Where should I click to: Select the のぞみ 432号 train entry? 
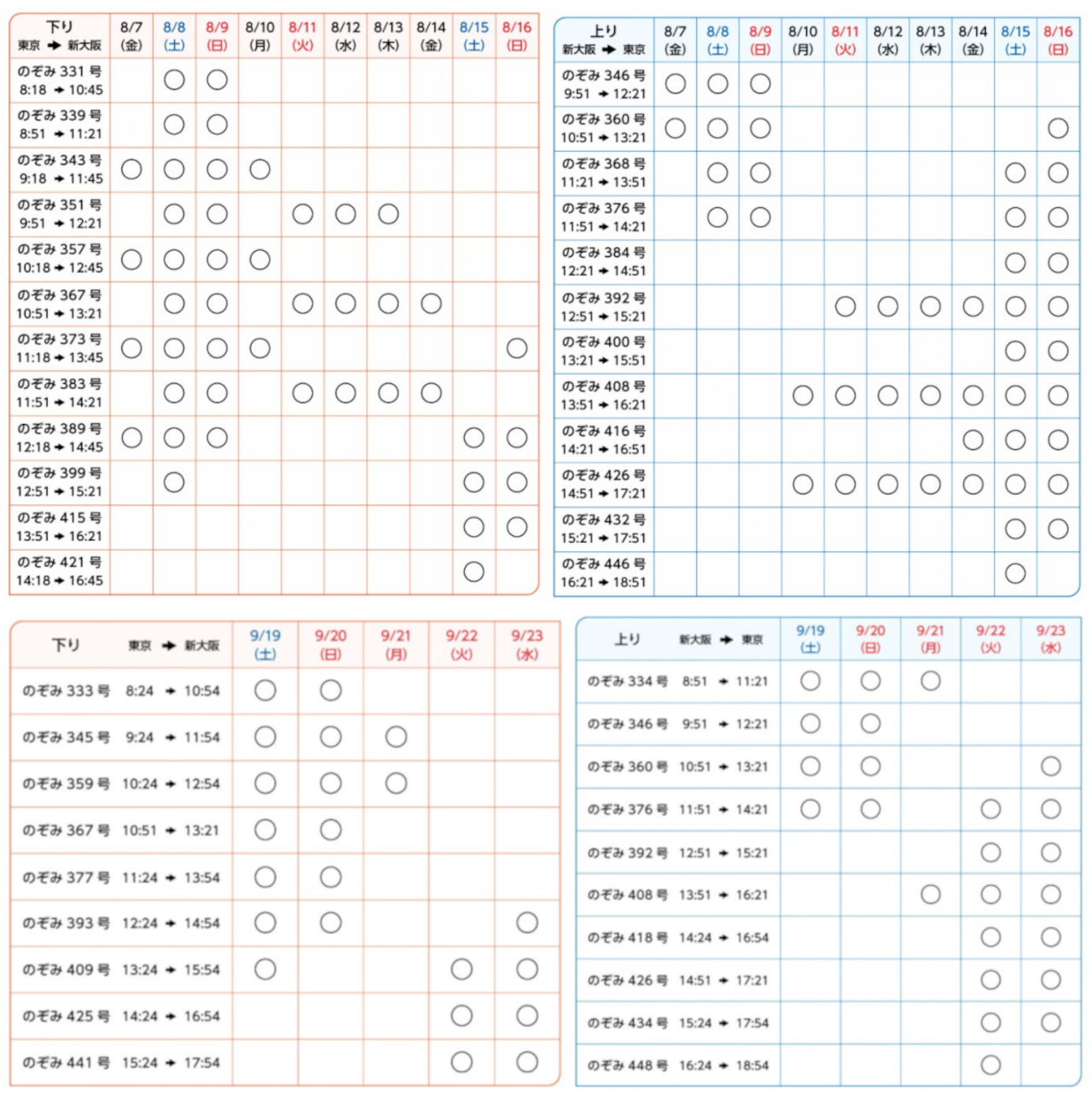pos(603,528)
